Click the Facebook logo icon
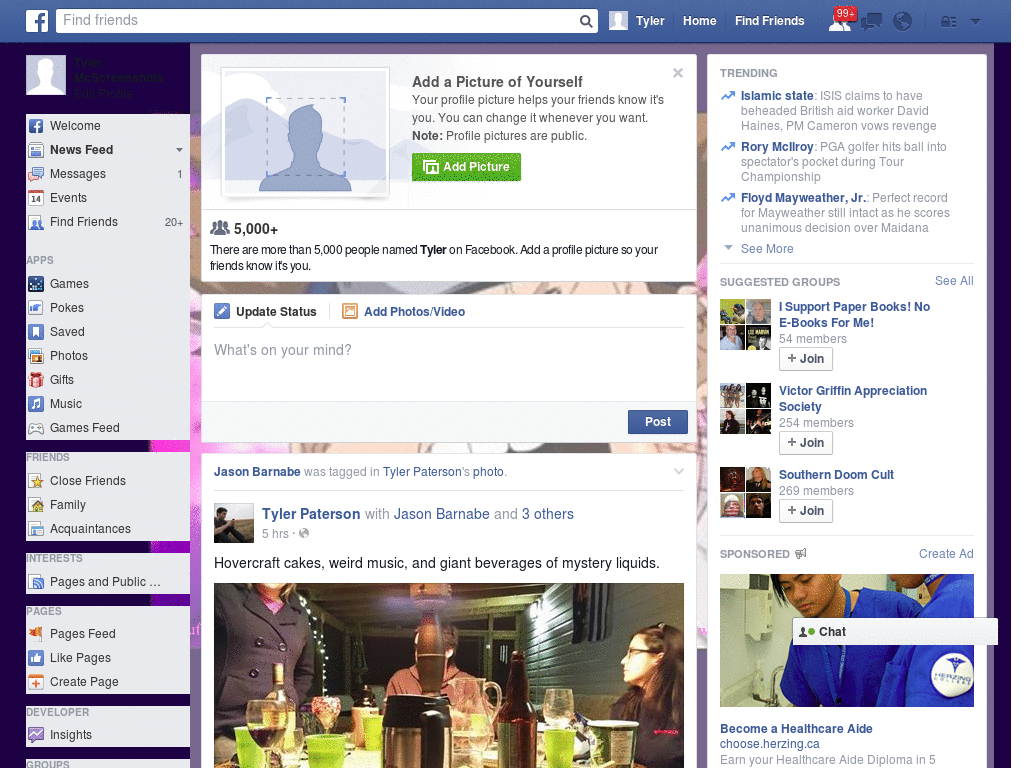Image resolution: width=1024 pixels, height=768 pixels. pos(37,21)
